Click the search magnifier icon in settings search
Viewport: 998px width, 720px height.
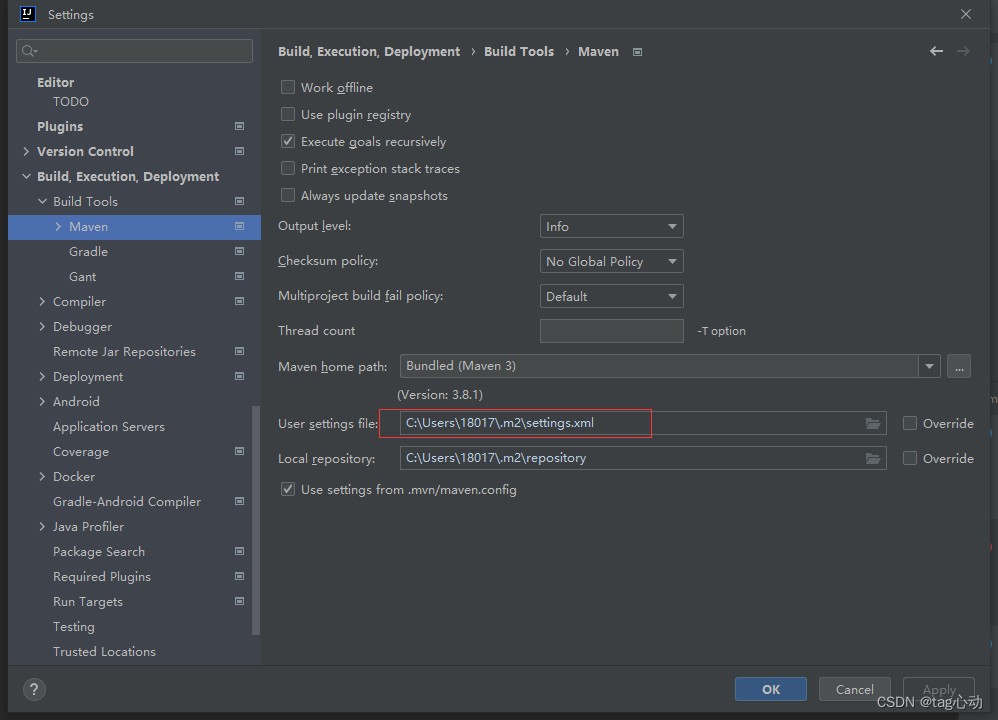click(x=29, y=51)
